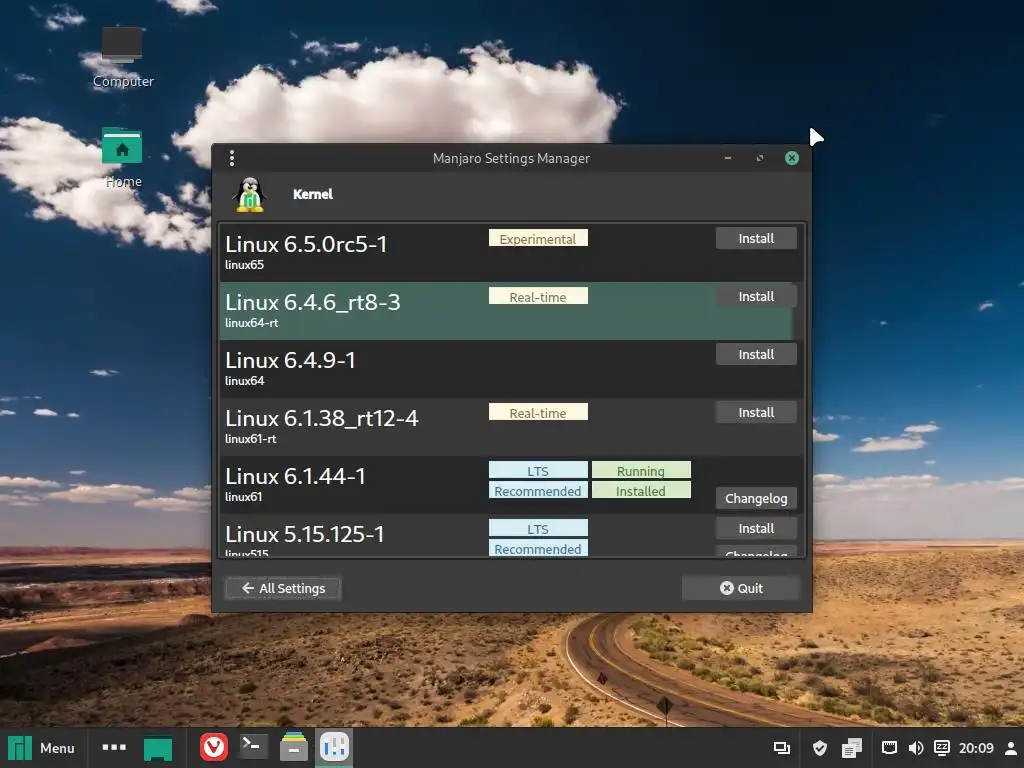
Task: Open the window three-dot menu
Action: click(232, 158)
